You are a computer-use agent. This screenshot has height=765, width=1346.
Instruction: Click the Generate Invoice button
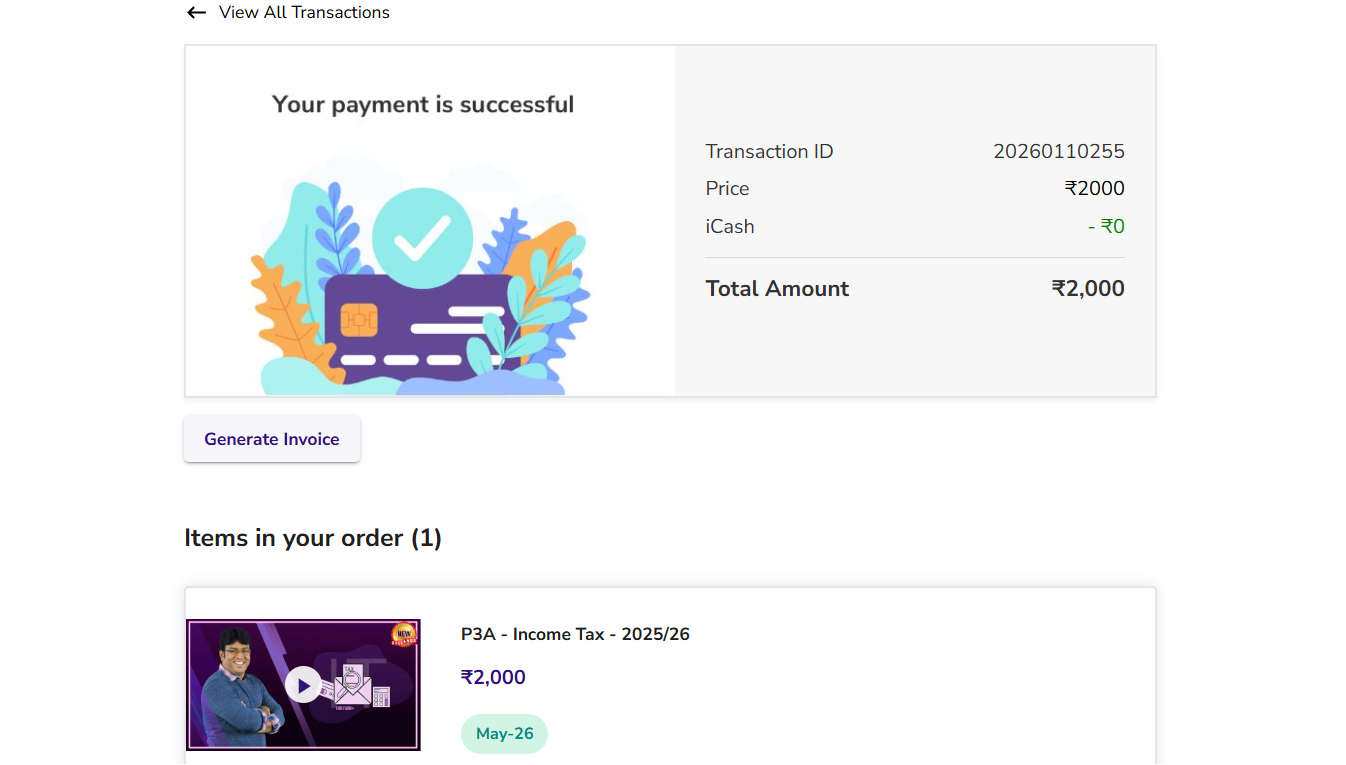(272, 439)
